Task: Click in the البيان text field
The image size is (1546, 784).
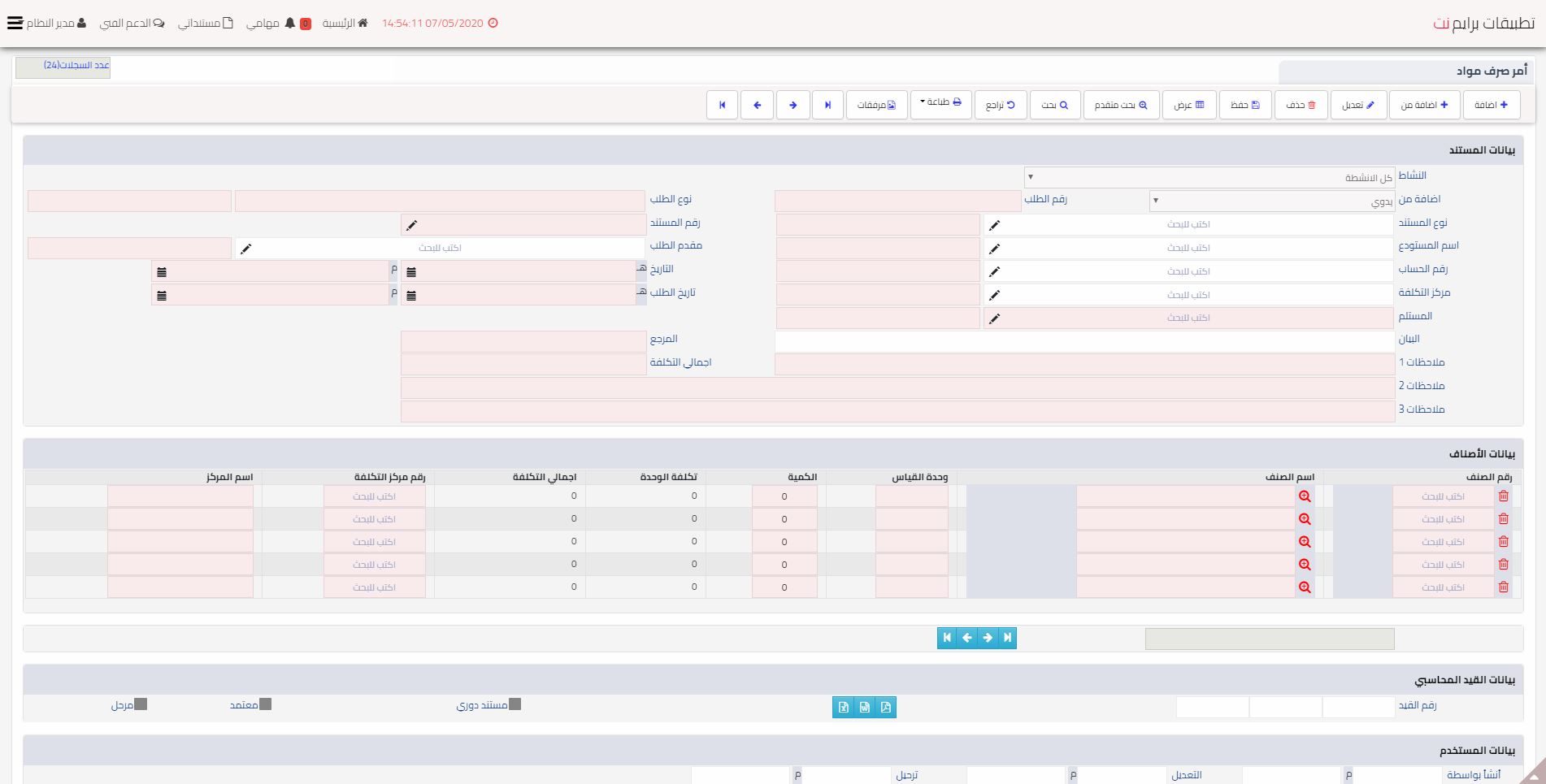Action: pyautogui.click(x=1084, y=341)
